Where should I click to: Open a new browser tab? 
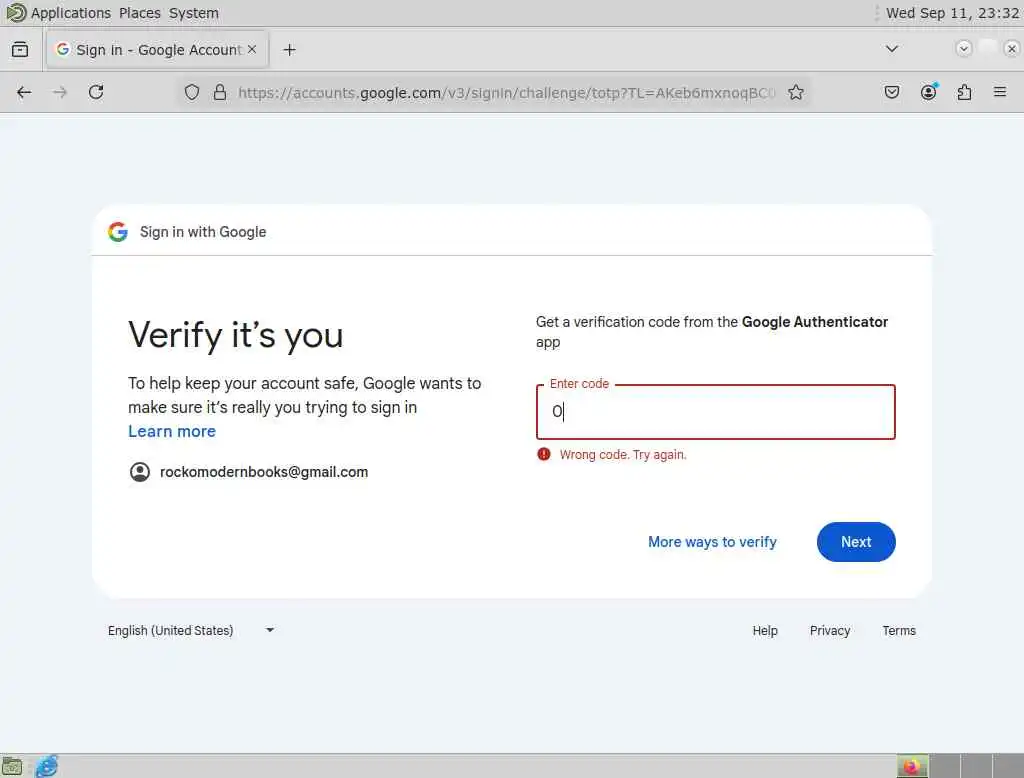(289, 50)
